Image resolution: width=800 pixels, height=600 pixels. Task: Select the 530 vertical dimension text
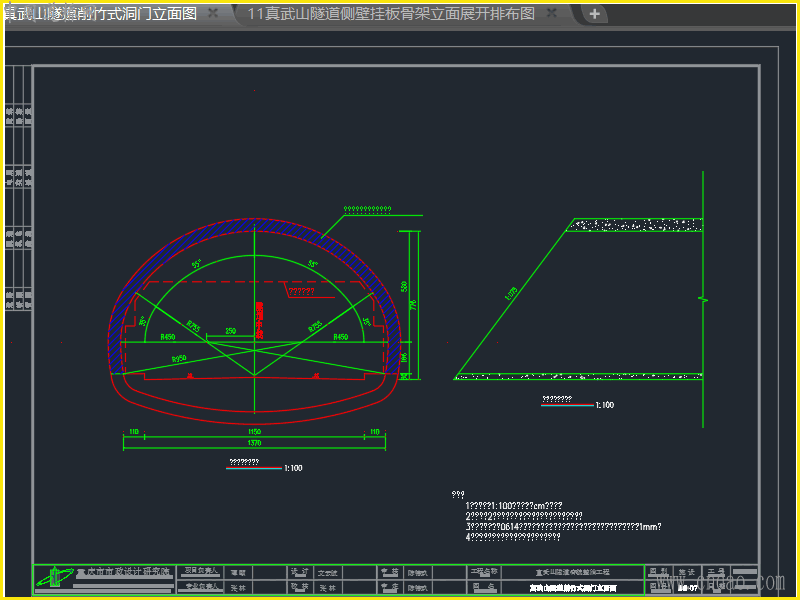(404, 287)
